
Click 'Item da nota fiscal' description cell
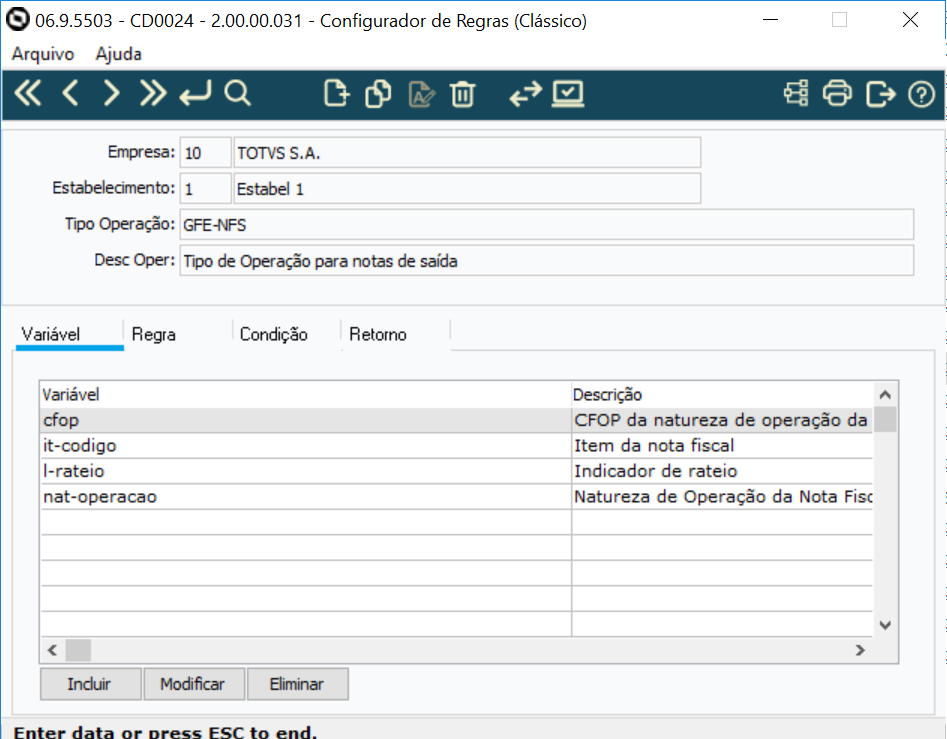pyautogui.click(x=722, y=446)
